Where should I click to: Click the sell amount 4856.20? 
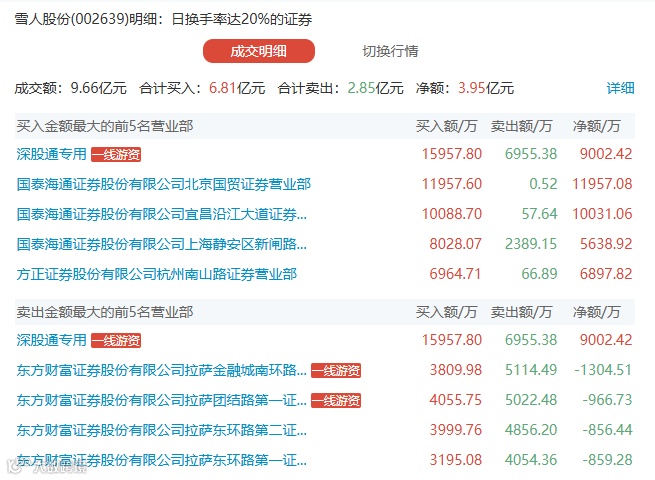531,430
